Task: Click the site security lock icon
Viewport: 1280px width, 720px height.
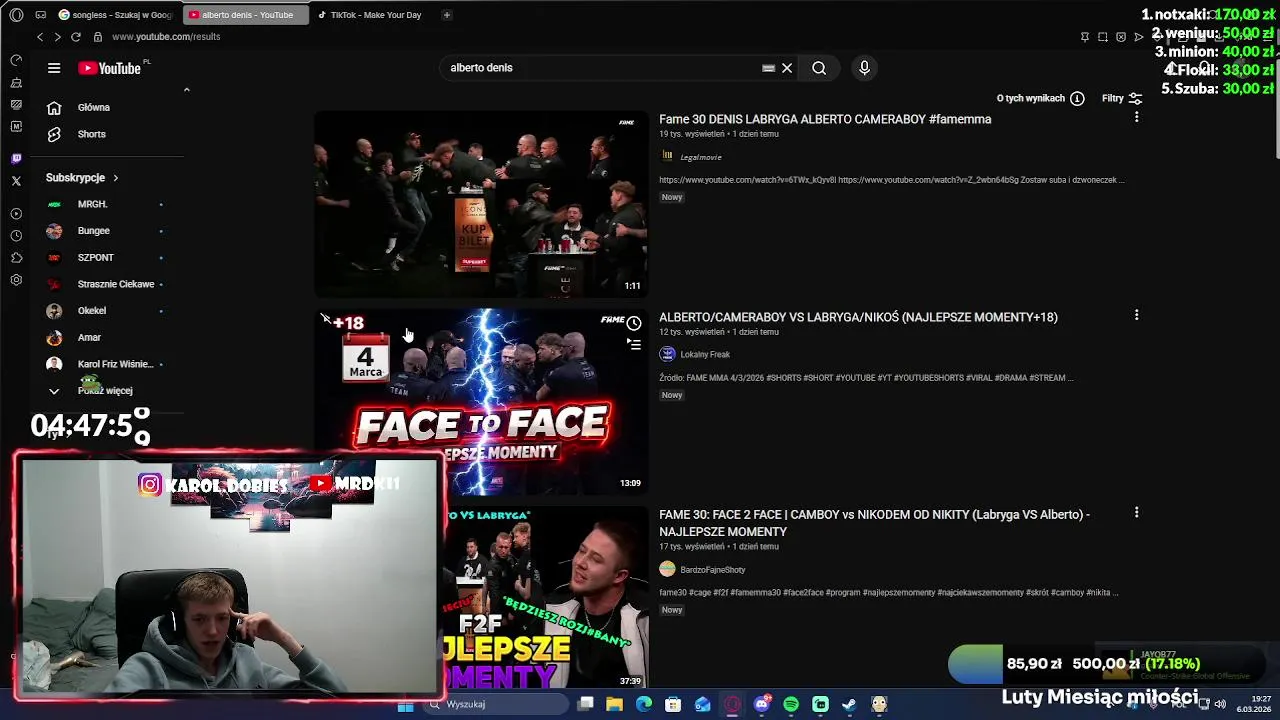Action: coord(97,37)
